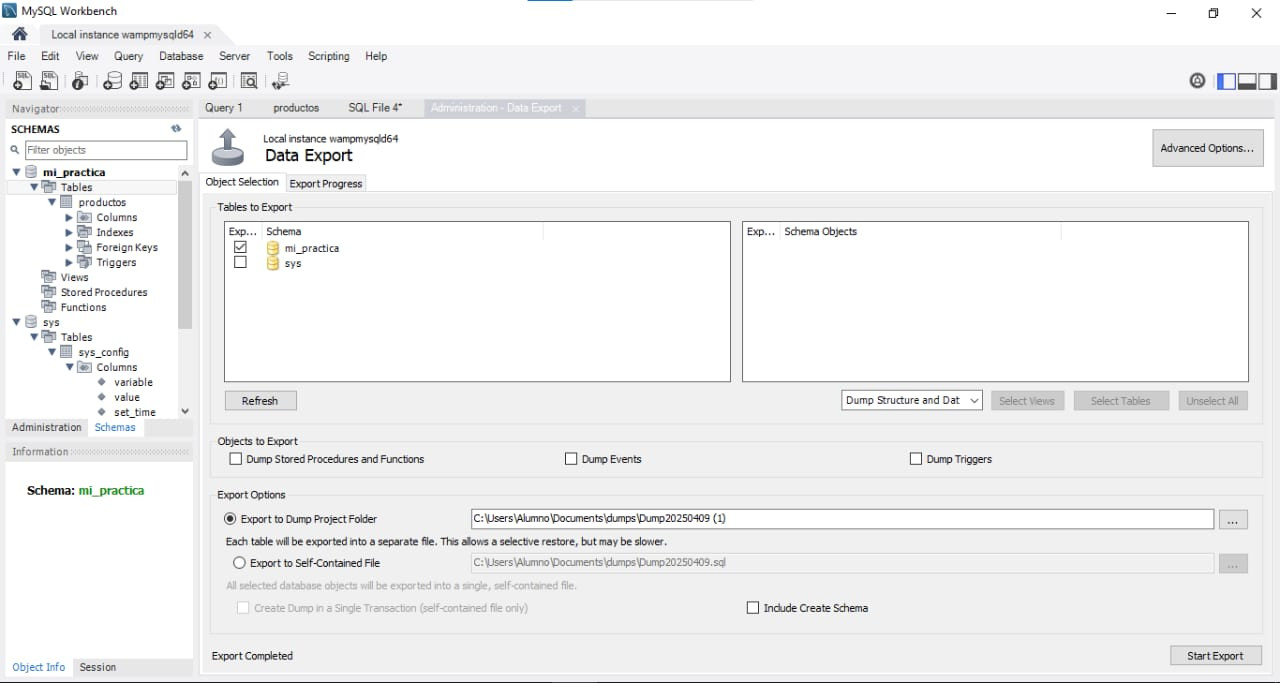Create a new schema toolbar icon
Image resolution: width=1280 pixels, height=683 pixels.
[113, 81]
